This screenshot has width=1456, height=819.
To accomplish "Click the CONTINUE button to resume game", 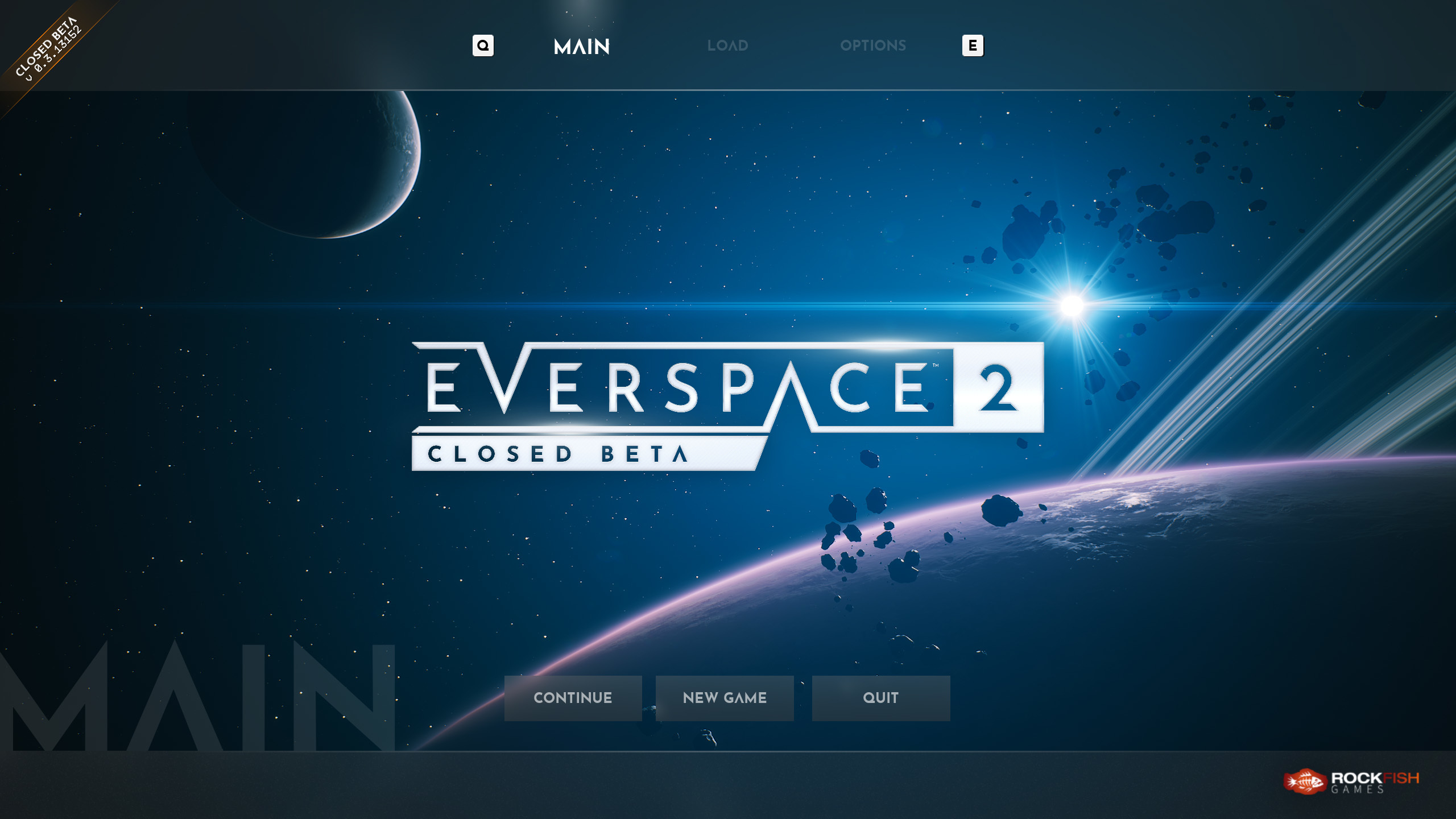I will coord(573,698).
